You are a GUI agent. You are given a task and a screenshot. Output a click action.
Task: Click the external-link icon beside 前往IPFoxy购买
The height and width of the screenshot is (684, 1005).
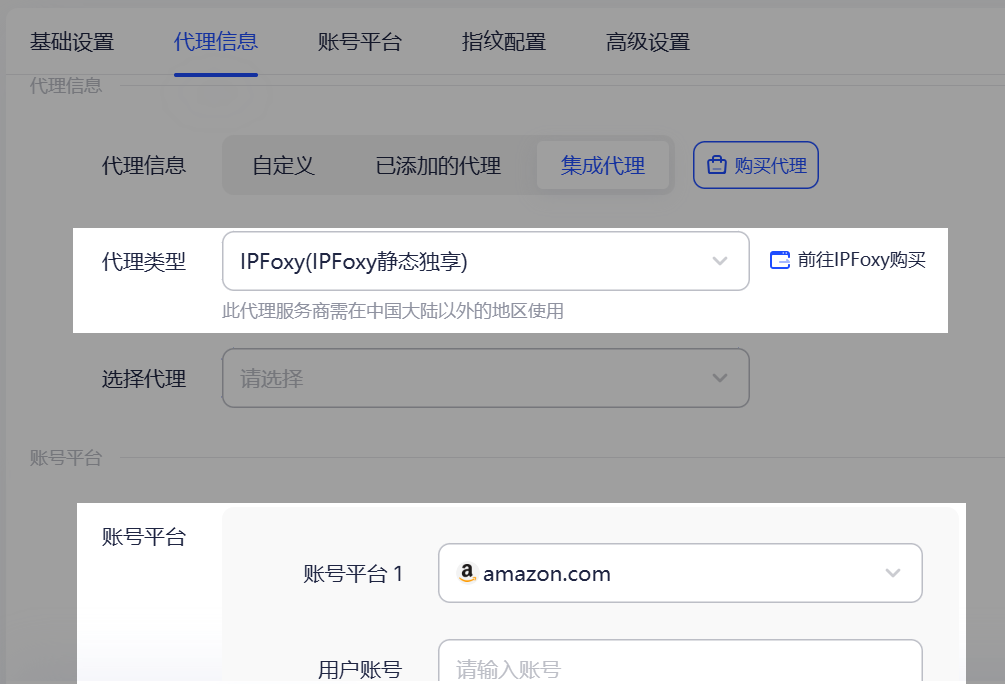click(779, 259)
